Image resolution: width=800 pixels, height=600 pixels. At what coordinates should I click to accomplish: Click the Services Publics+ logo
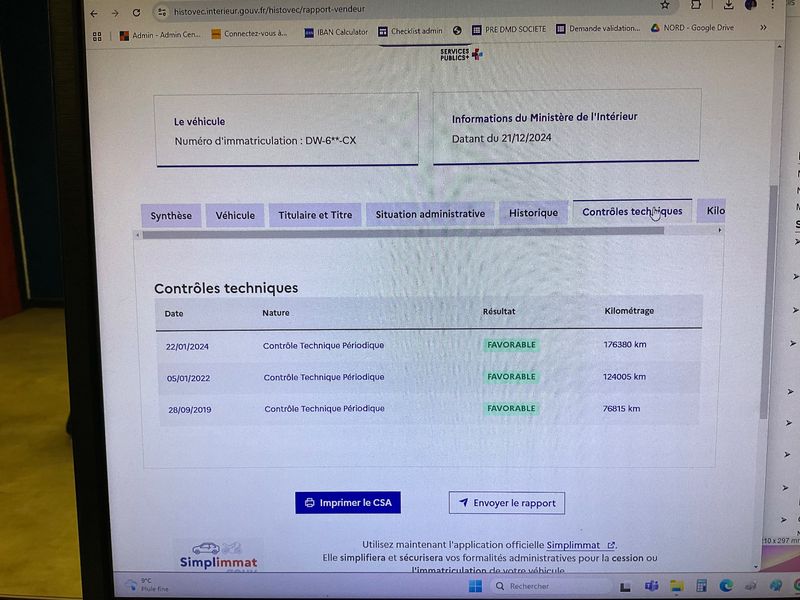[x=461, y=54]
